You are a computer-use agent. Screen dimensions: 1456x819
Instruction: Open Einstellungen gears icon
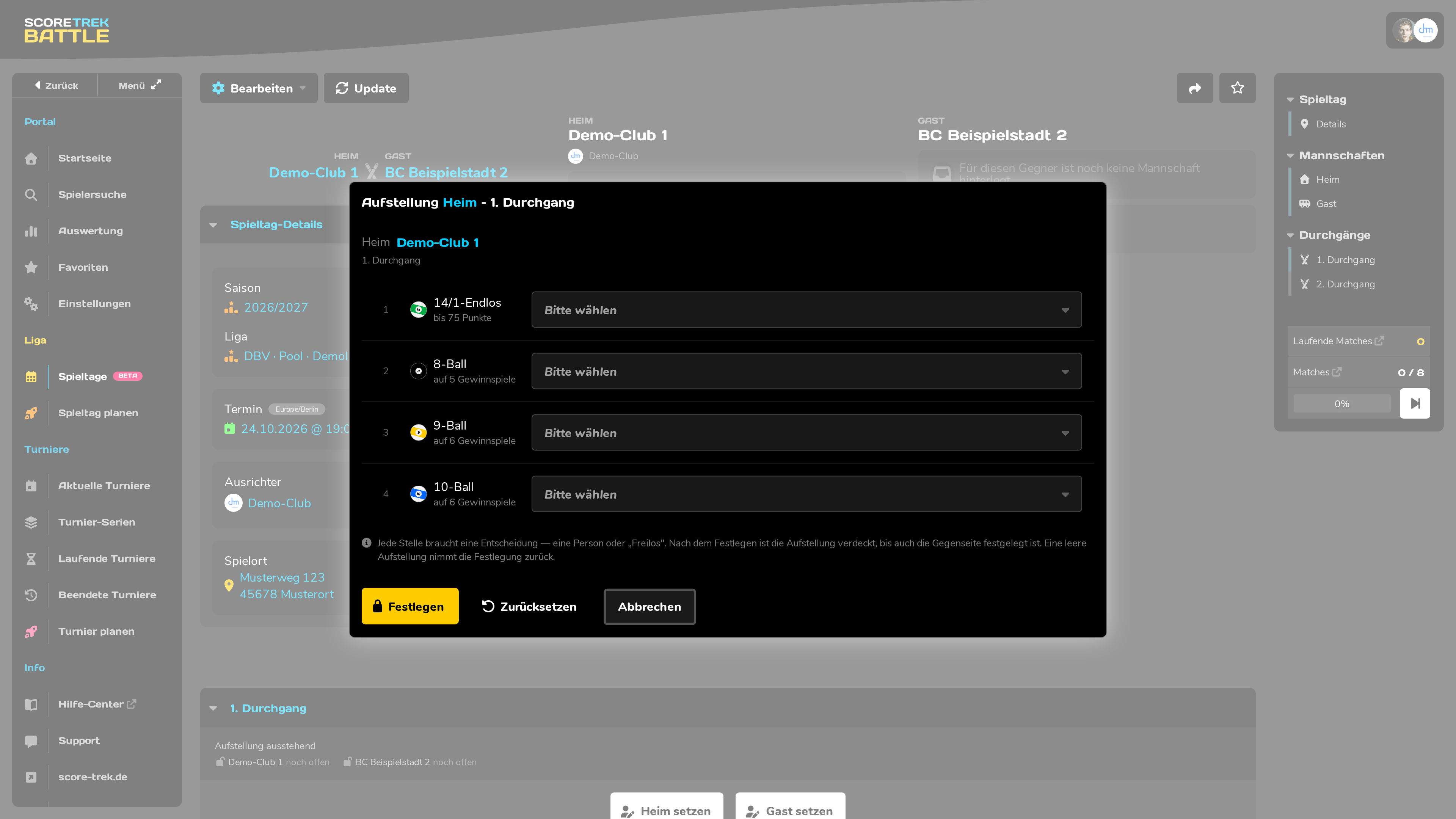coord(31,304)
